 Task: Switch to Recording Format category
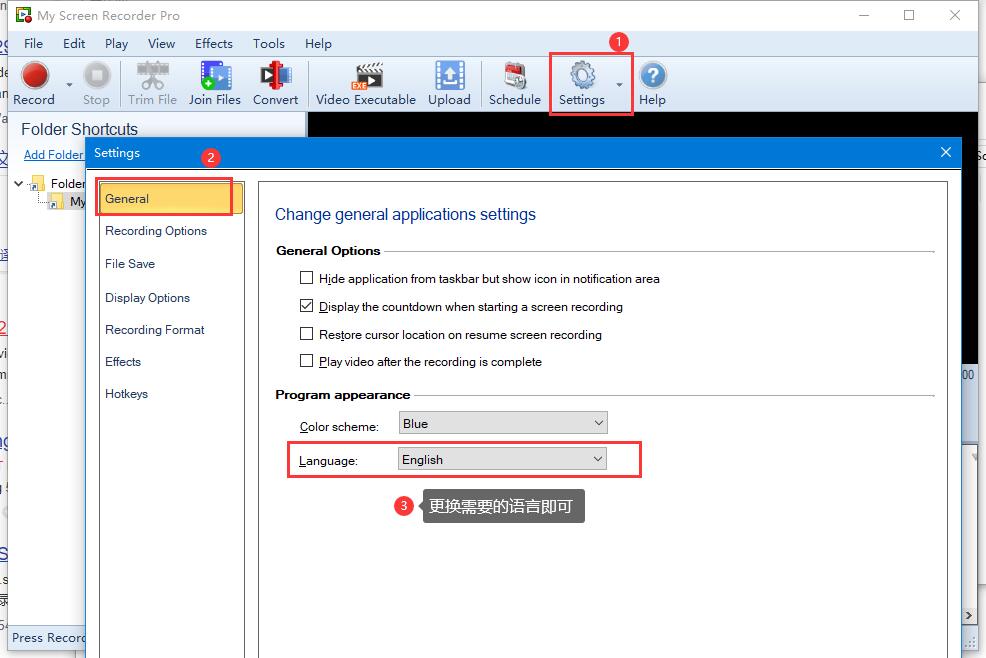tap(155, 330)
